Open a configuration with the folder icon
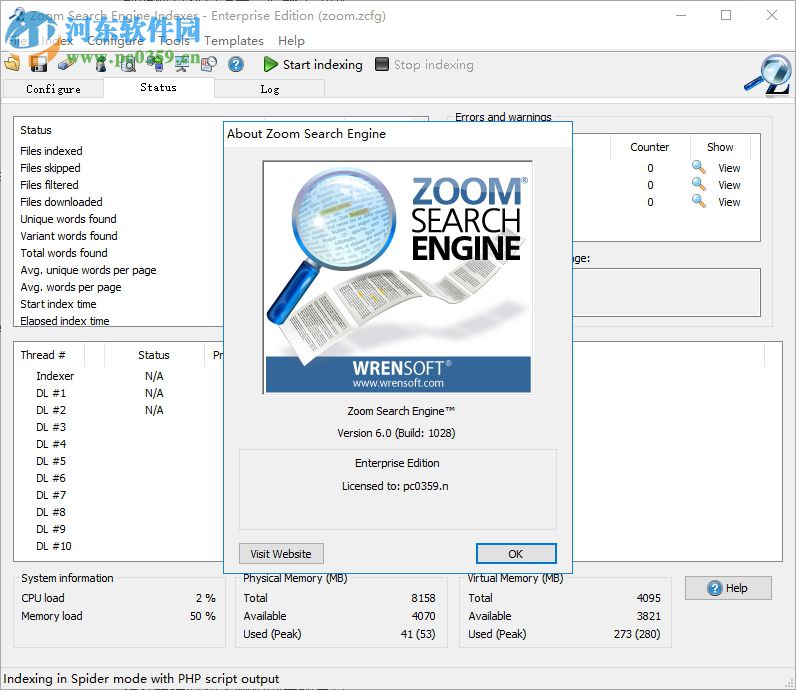 click(x=12, y=64)
